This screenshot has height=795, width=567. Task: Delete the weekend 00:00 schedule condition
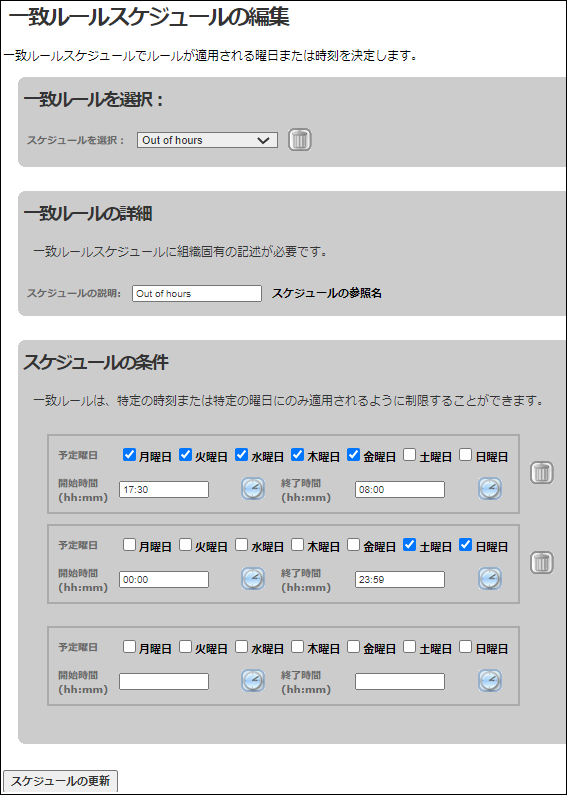542,562
